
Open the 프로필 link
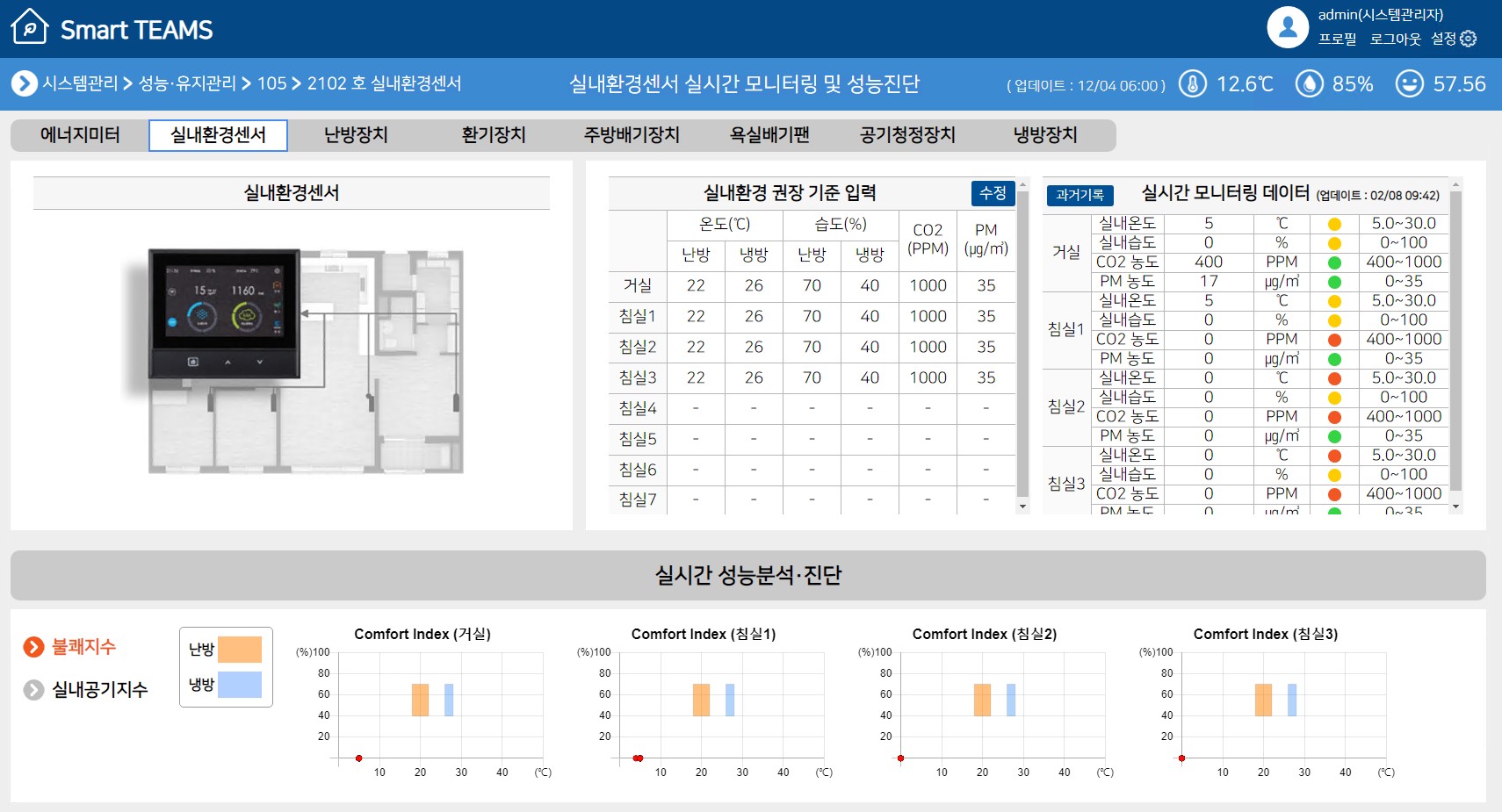(1337, 39)
